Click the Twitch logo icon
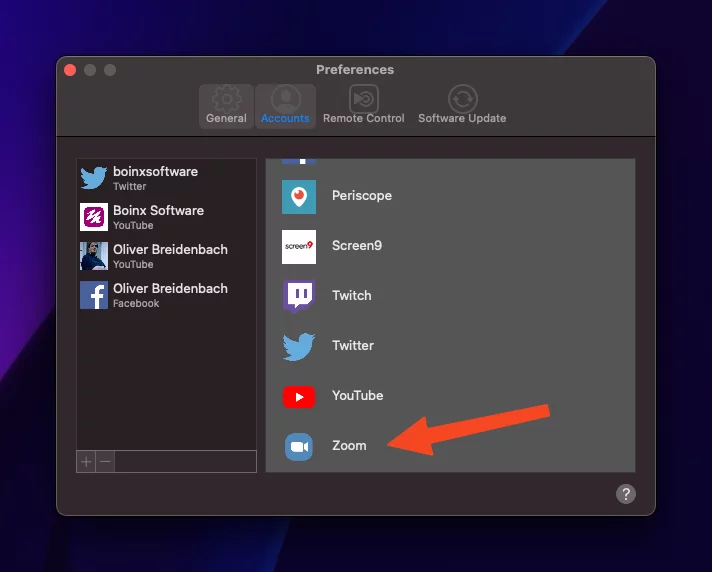Screen dimensions: 712x572 299,296
